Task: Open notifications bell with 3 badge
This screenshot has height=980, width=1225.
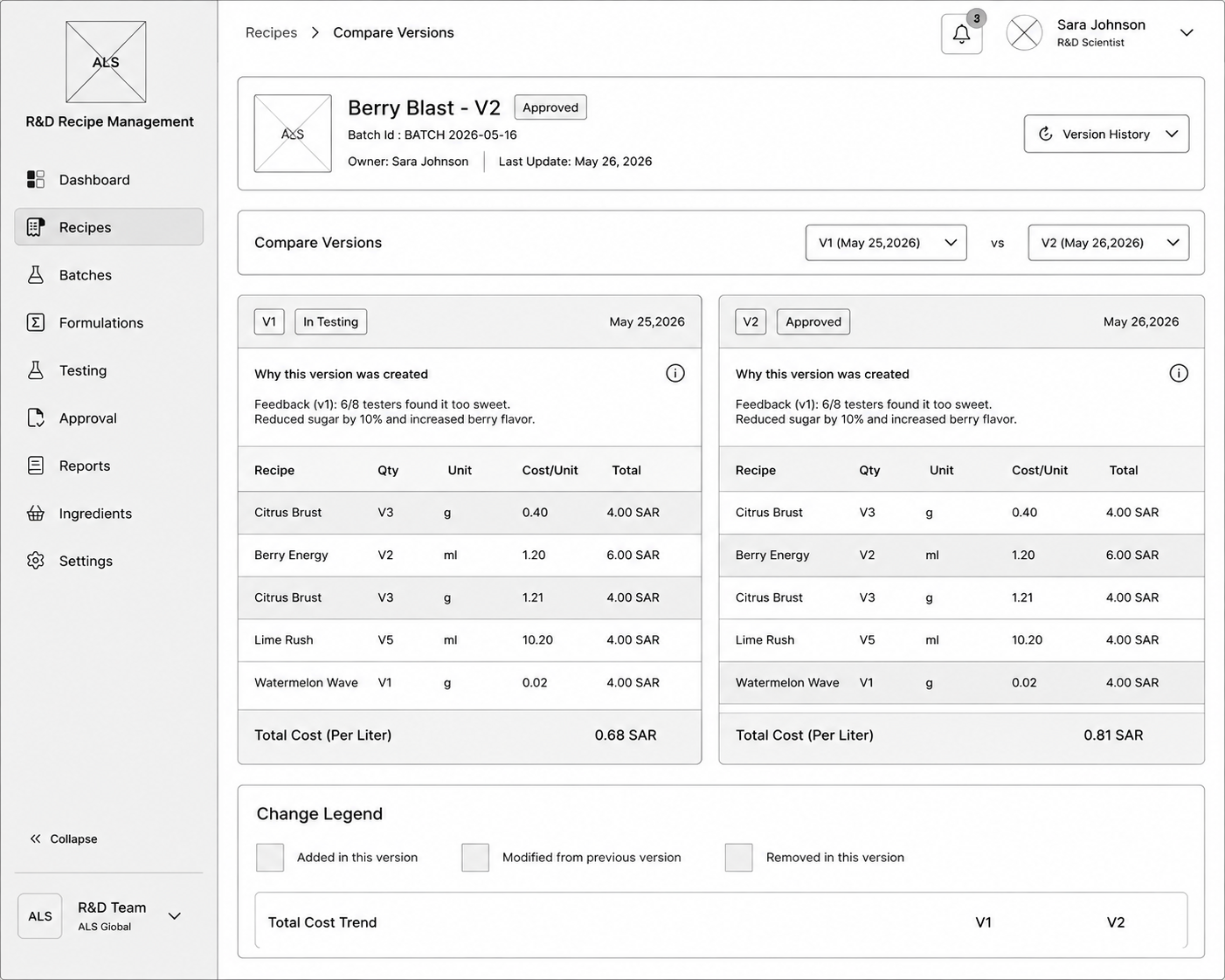Action: 962,34
